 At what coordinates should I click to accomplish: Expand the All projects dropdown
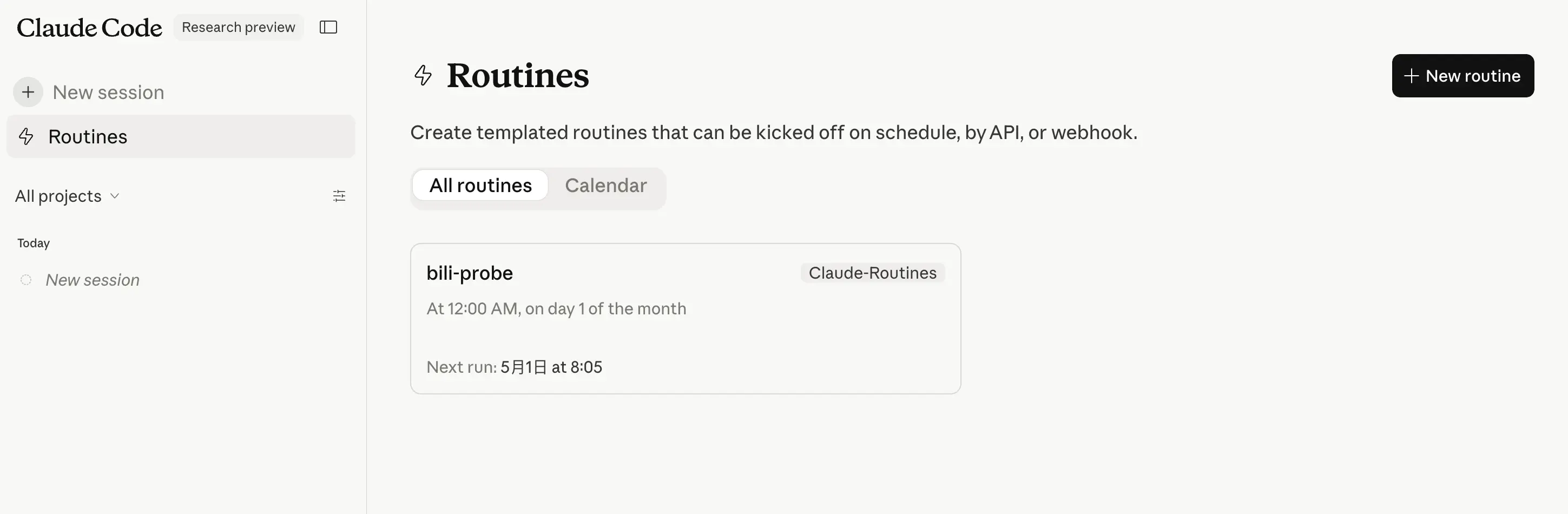[x=58, y=196]
